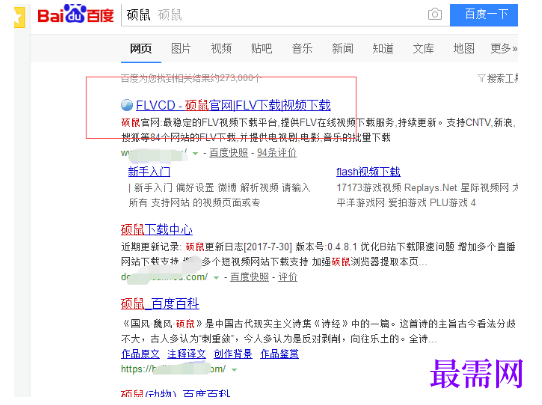Click the yellow bookmark icon at left

20,17
